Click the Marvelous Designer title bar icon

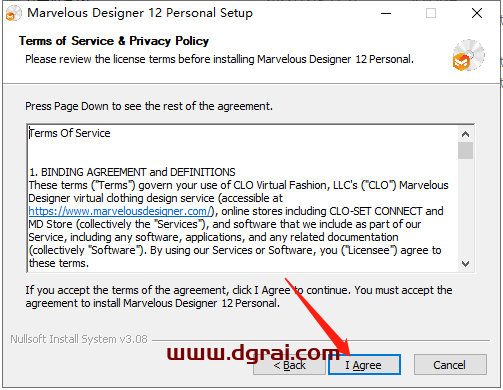pos(13,14)
